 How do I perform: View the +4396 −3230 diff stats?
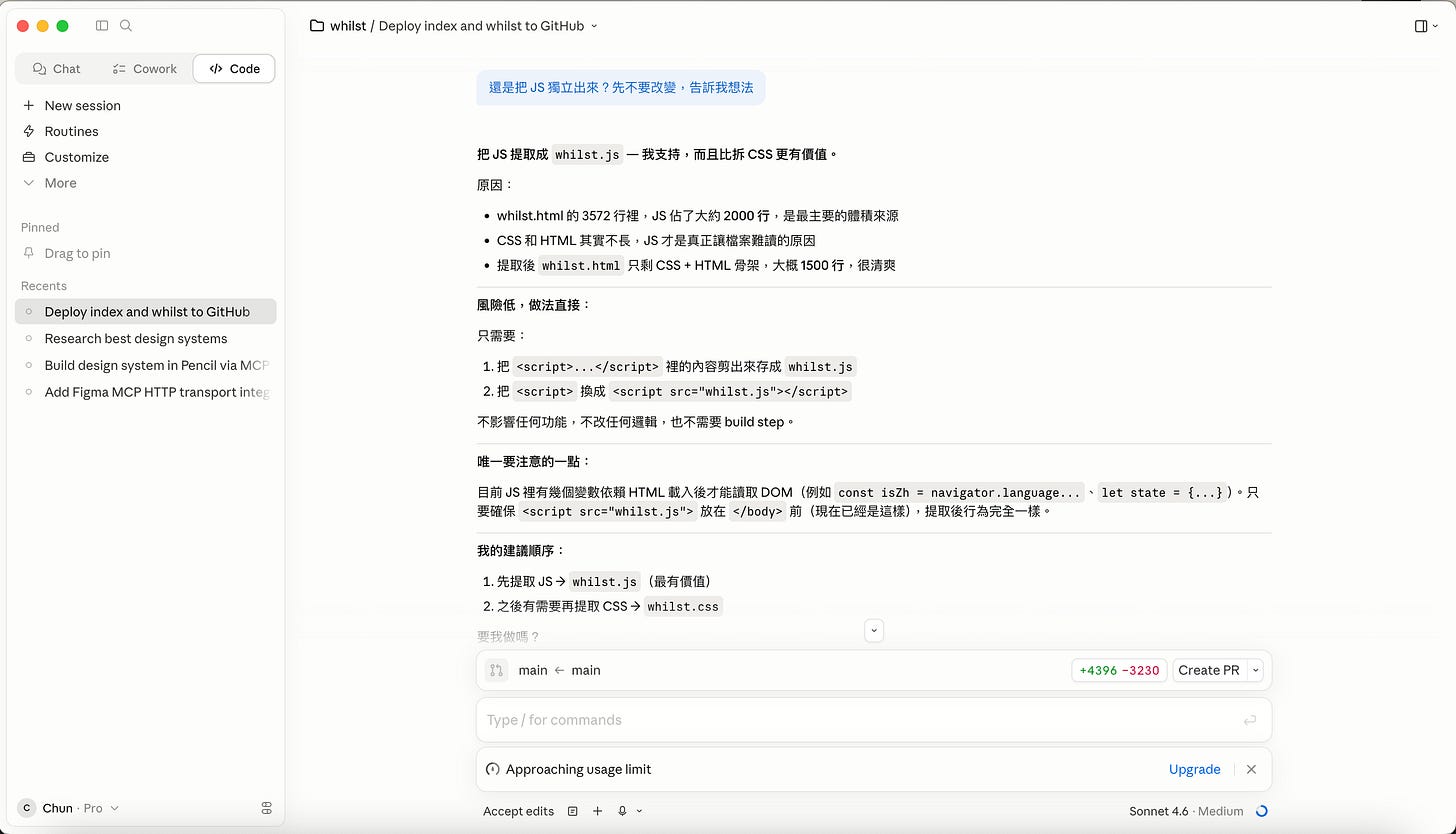pyautogui.click(x=1119, y=670)
